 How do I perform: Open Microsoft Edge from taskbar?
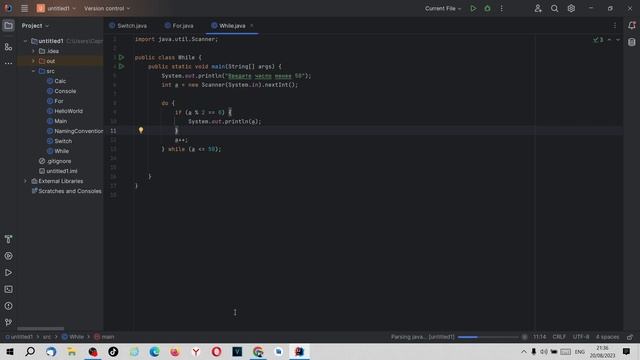tap(154, 351)
